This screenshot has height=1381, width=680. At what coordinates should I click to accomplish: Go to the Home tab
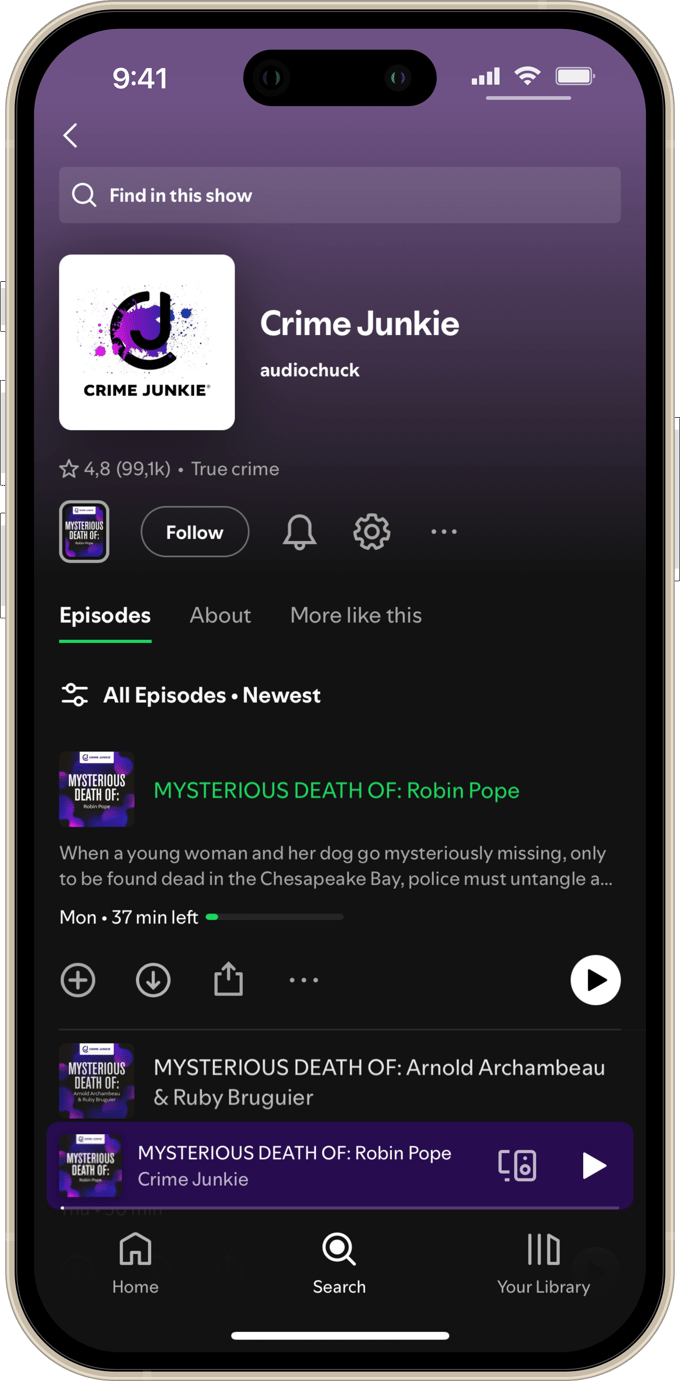coord(135,1264)
